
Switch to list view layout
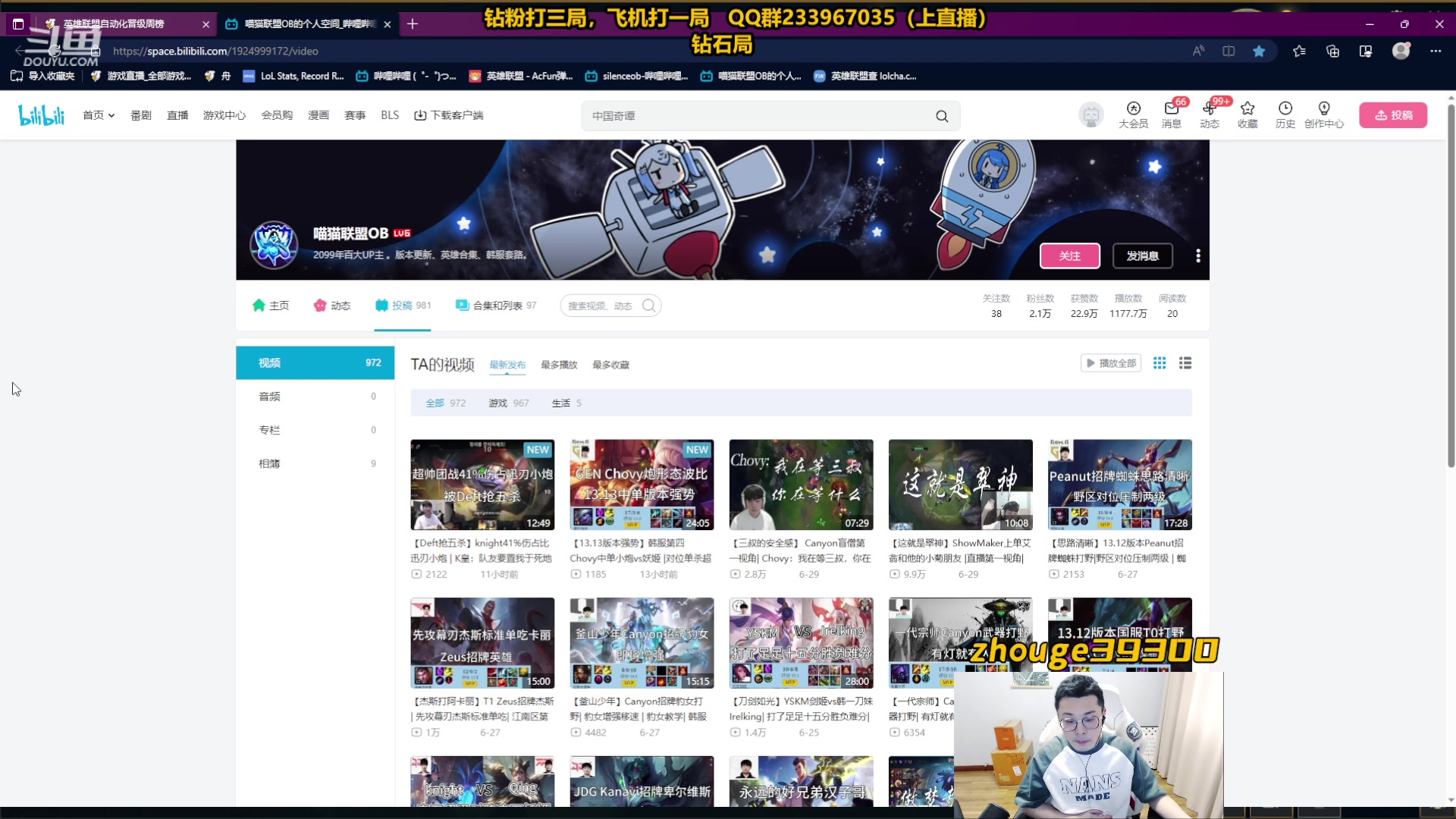1185,363
